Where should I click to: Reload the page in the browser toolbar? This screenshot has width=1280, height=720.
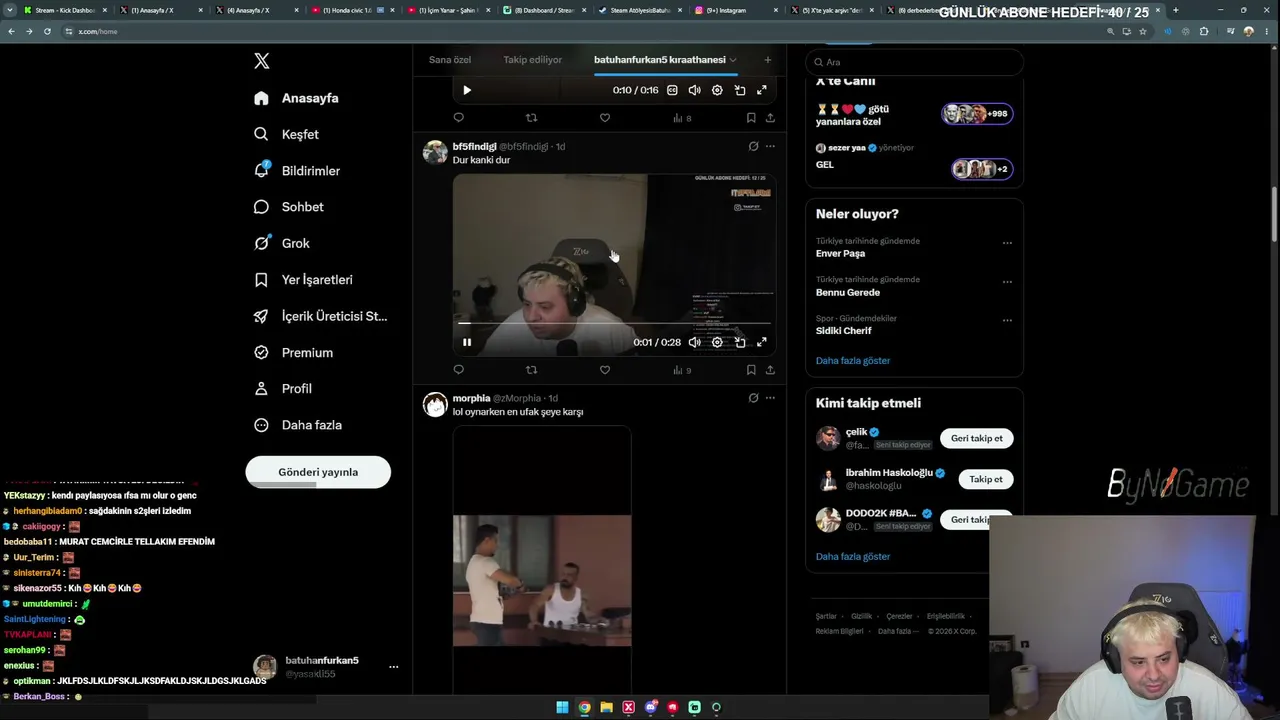[47, 31]
